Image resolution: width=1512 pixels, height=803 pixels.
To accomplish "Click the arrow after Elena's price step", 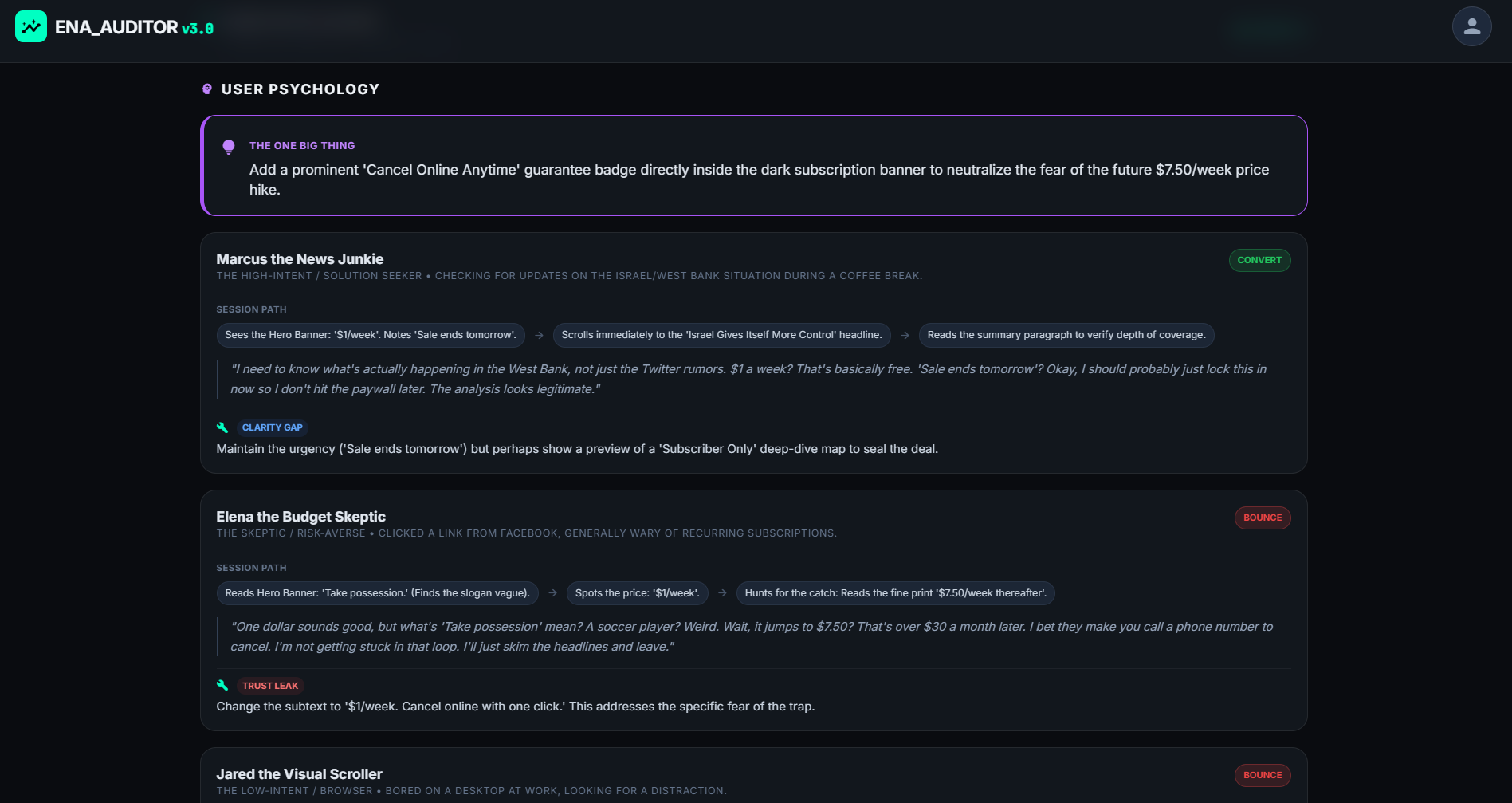I will [722, 592].
